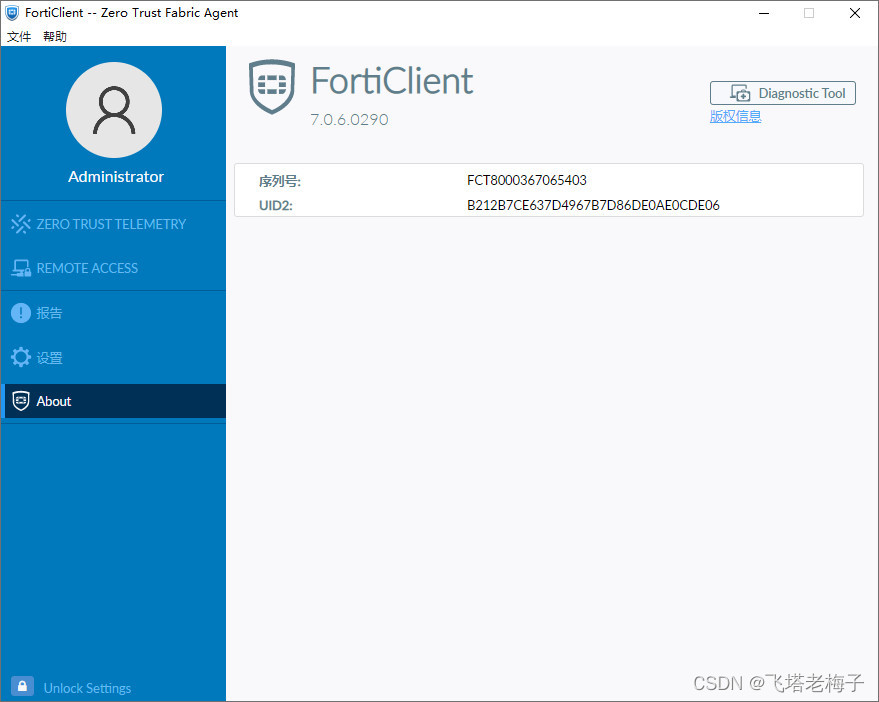Close the FortiClient window
This screenshot has width=879, height=702.
click(855, 13)
